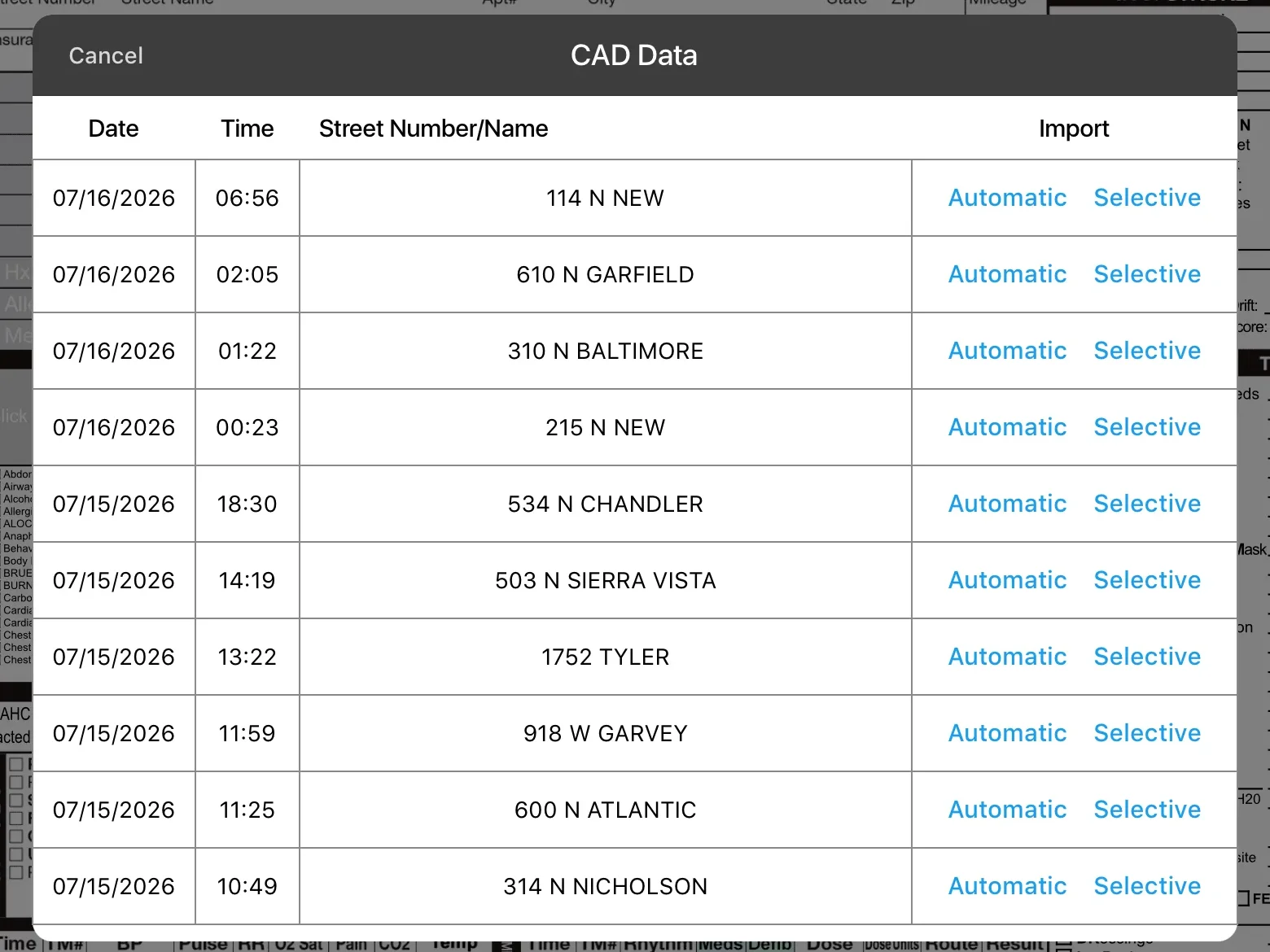Automatic import for 600 N ATLANTIC
This screenshot has width=1270, height=952.
point(1007,810)
